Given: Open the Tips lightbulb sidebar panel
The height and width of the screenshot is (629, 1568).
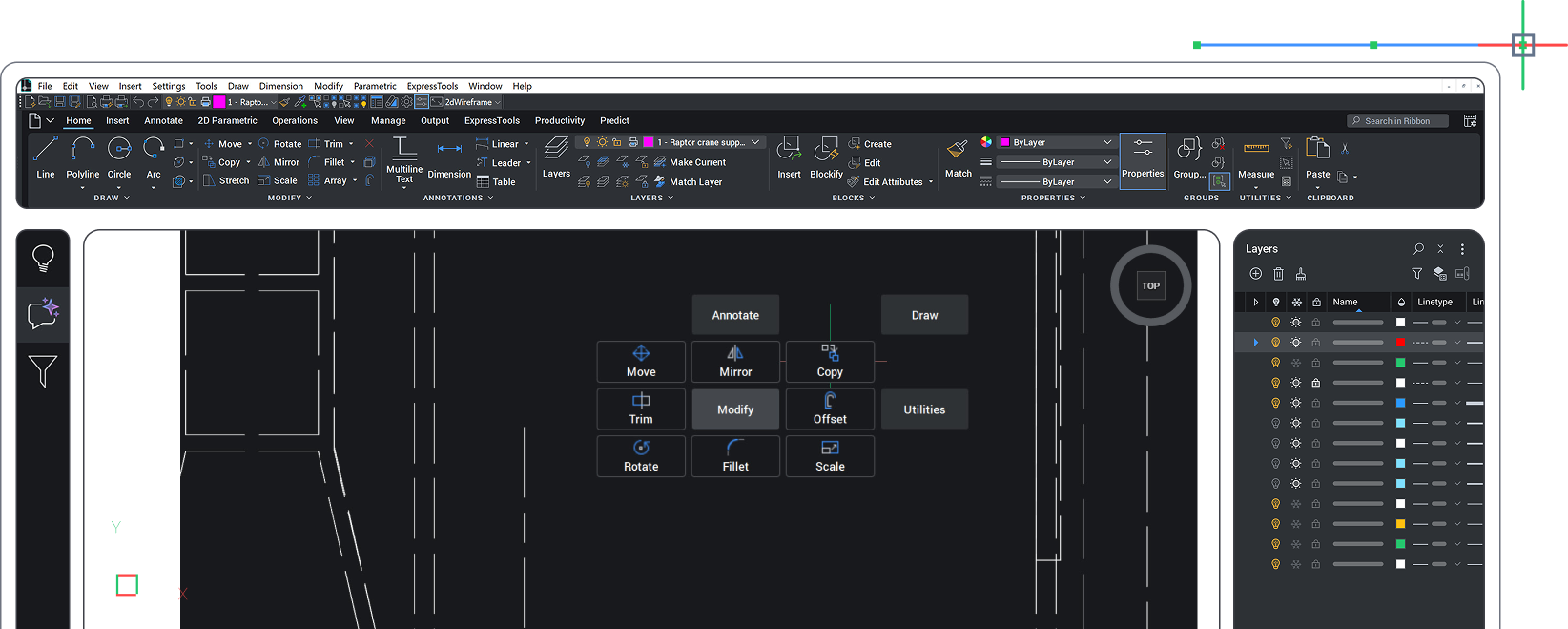Looking at the screenshot, I should (43, 259).
